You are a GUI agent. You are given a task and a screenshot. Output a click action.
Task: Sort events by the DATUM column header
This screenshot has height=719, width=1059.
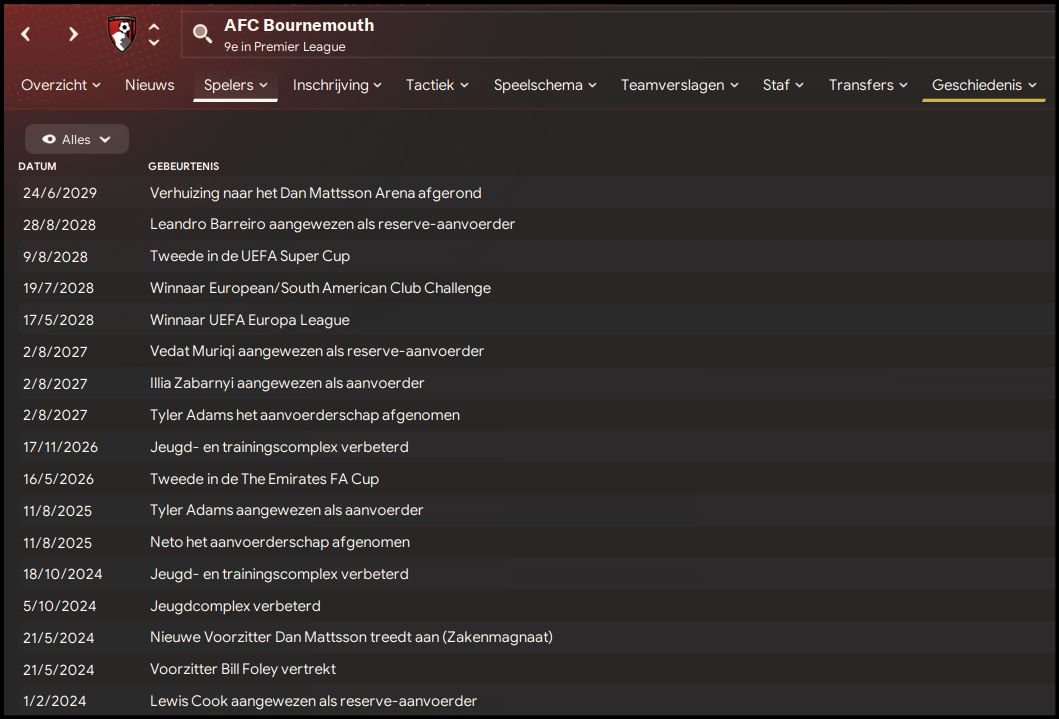[37, 166]
